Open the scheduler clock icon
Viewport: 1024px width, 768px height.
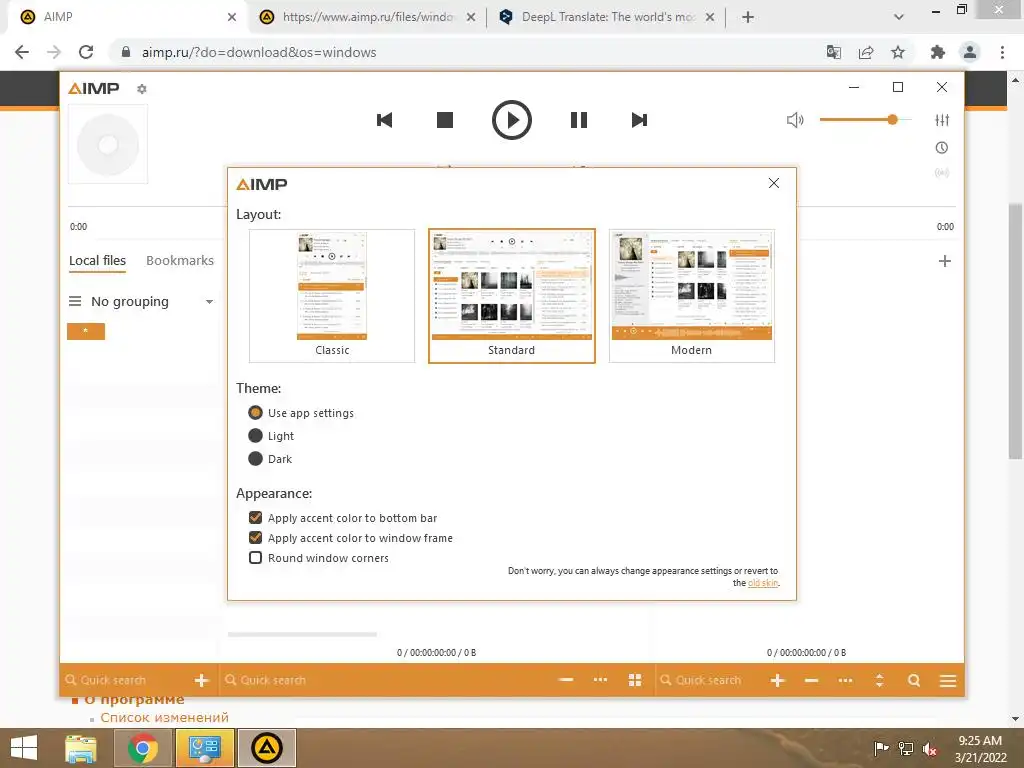pos(942,148)
